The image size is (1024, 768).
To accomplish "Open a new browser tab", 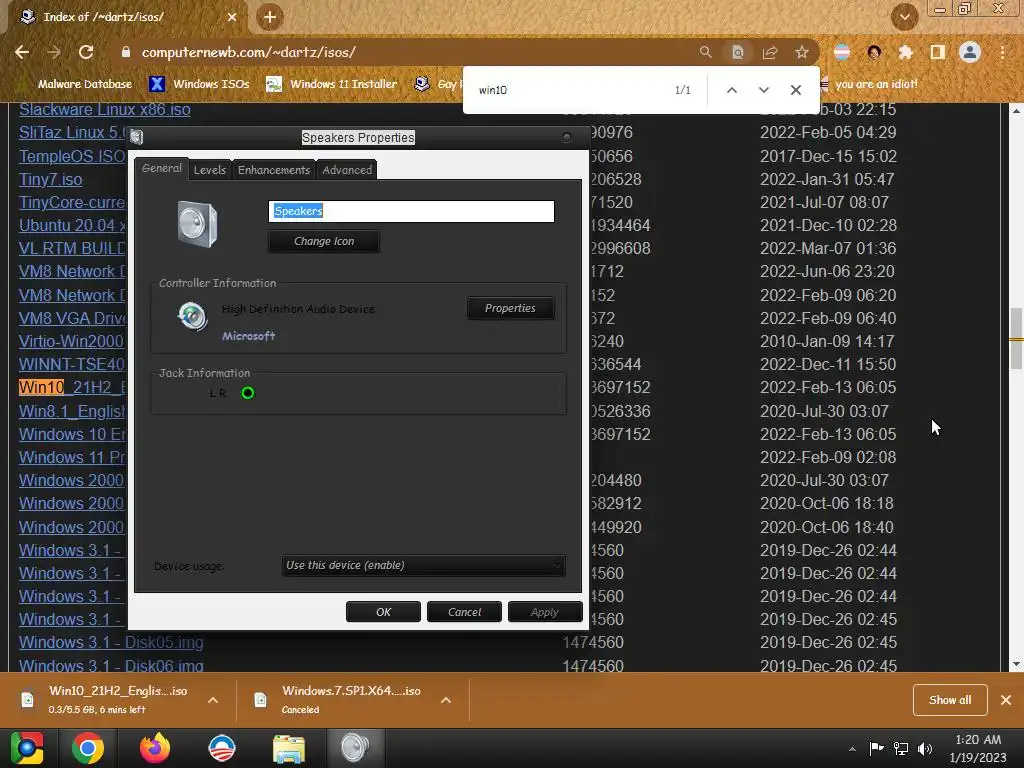I will coord(270,17).
